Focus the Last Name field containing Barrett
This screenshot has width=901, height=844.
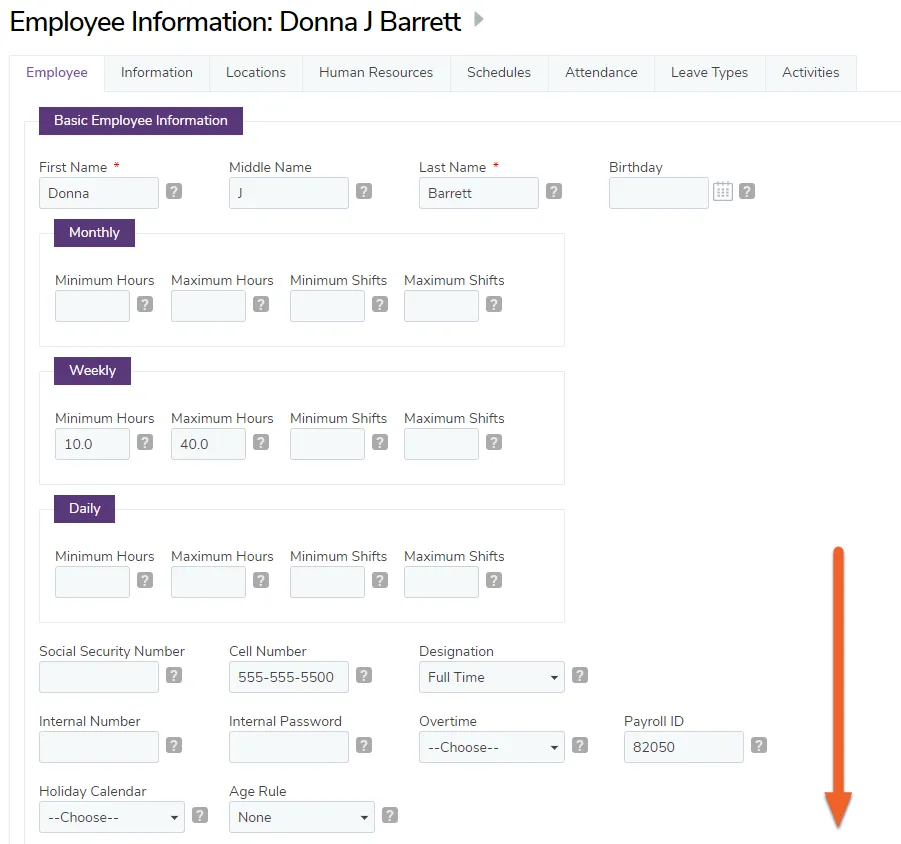coord(479,193)
